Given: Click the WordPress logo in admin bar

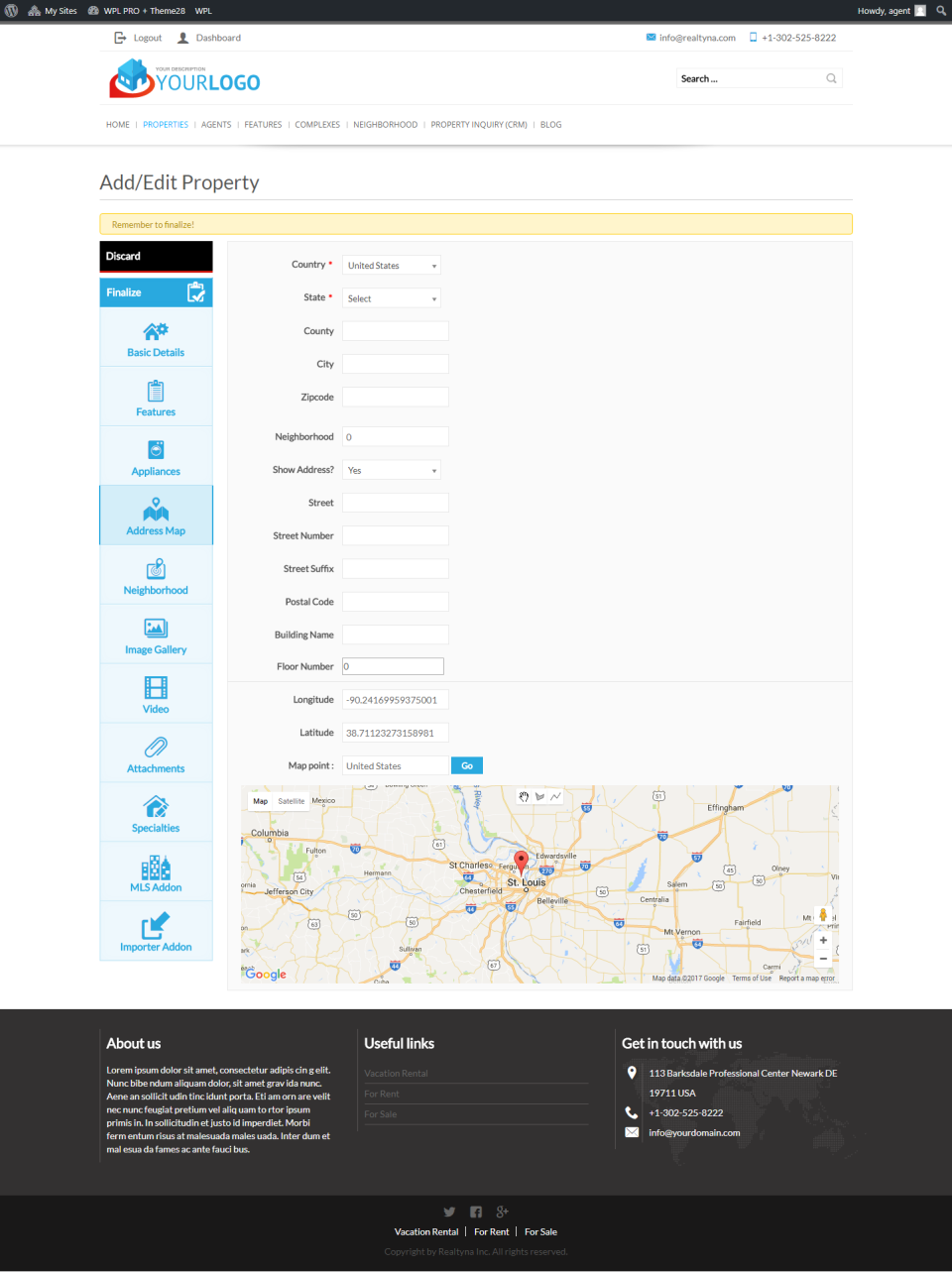Looking at the screenshot, I should click(x=11, y=11).
